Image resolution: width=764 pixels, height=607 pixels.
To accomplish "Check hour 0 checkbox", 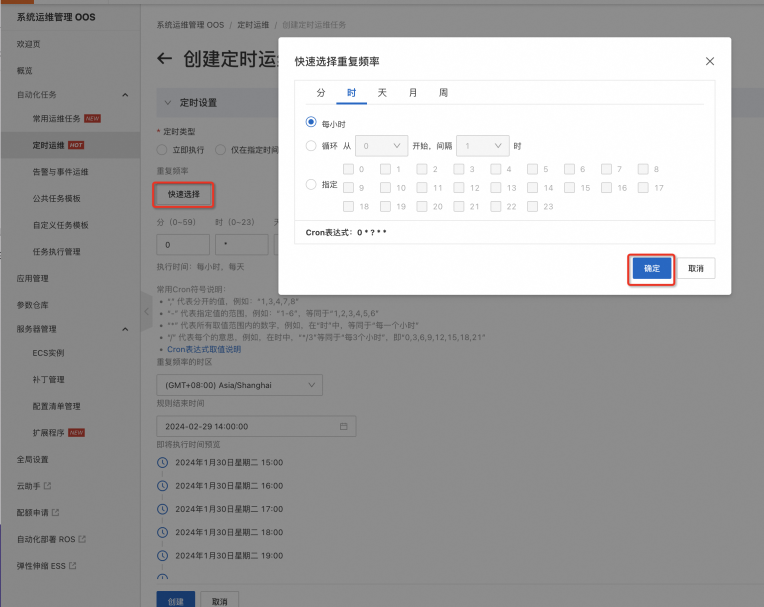I will click(348, 169).
